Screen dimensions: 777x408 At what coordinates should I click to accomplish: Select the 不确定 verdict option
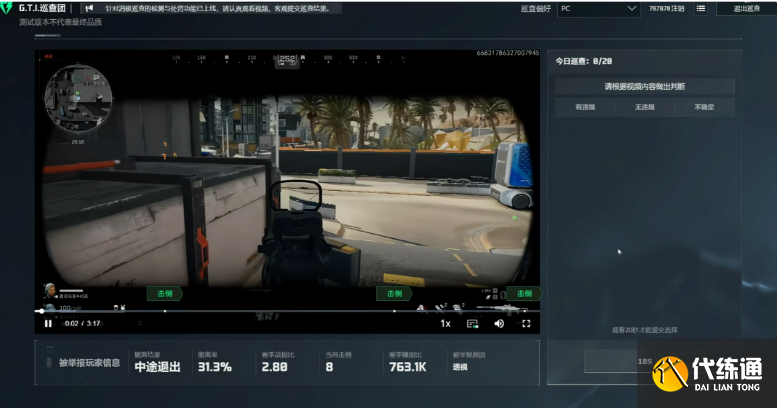click(704, 107)
